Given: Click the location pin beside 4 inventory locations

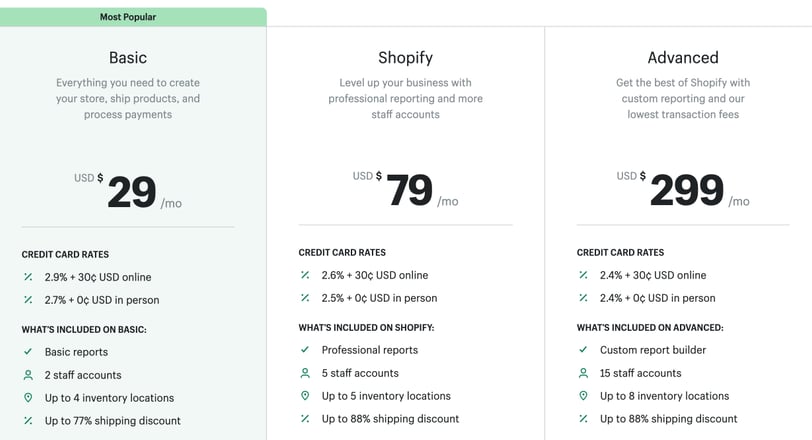Looking at the screenshot, I should pyautogui.click(x=28, y=398).
